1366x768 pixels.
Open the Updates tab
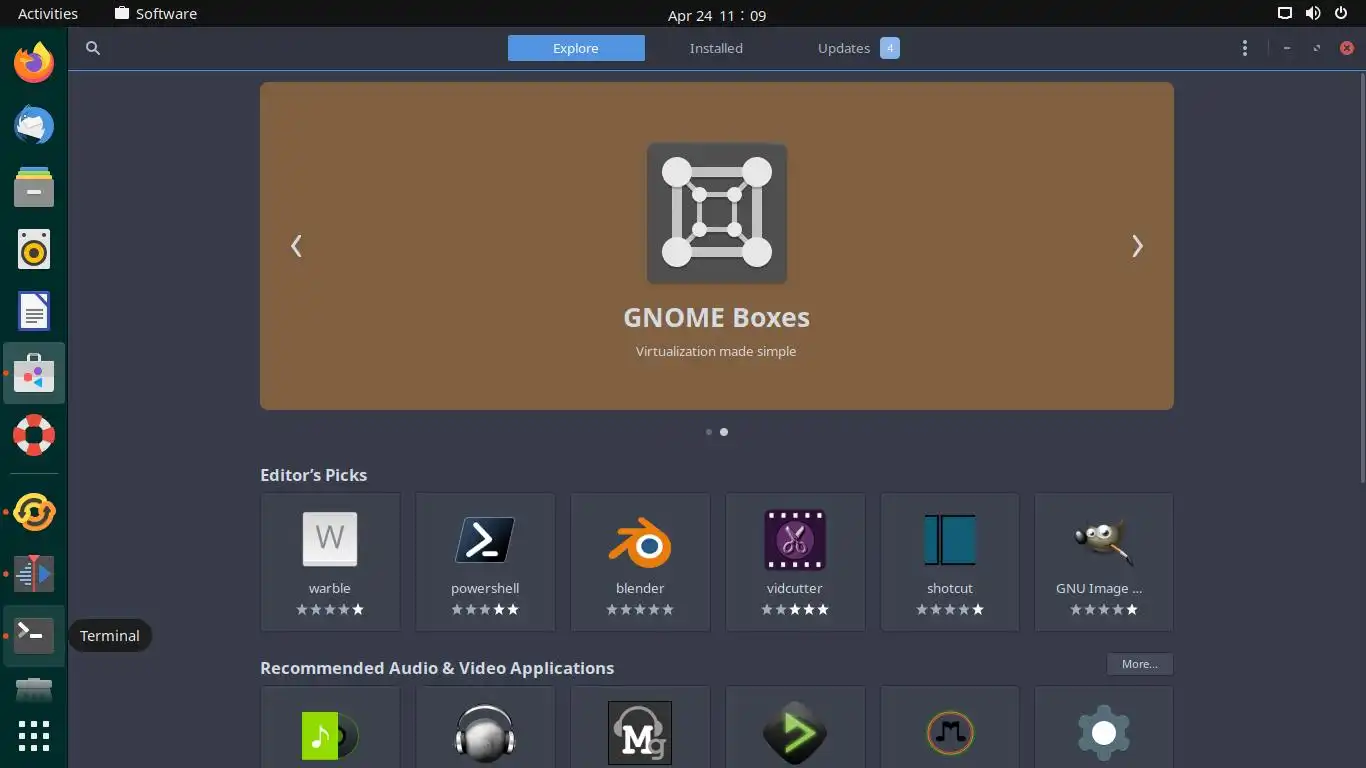click(858, 48)
